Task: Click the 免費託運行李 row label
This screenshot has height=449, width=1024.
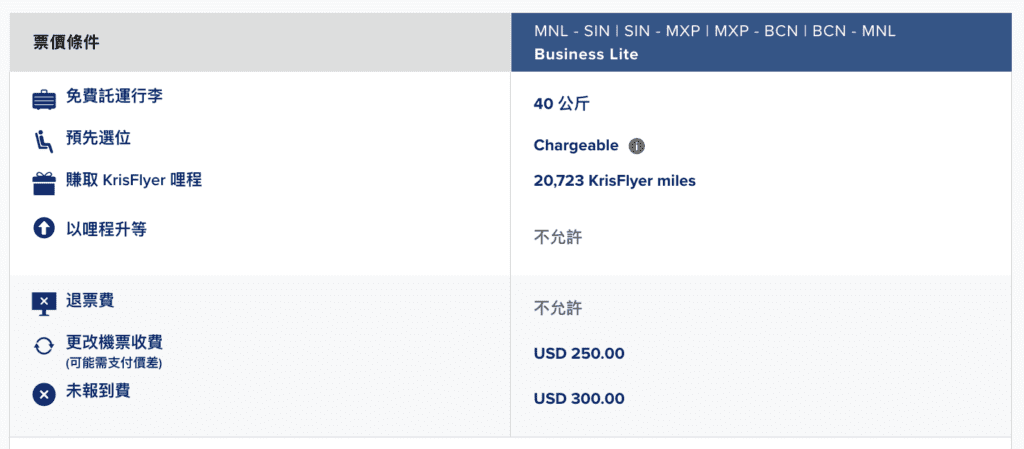Action: pyautogui.click(x=114, y=97)
